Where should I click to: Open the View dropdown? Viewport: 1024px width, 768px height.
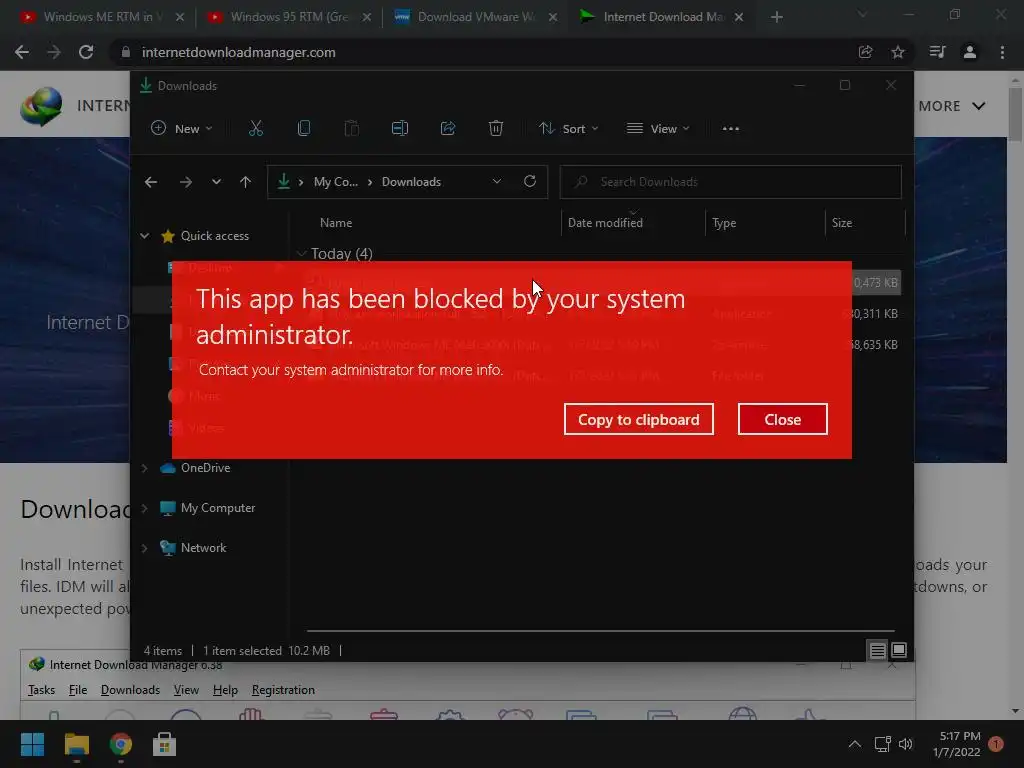coord(657,129)
